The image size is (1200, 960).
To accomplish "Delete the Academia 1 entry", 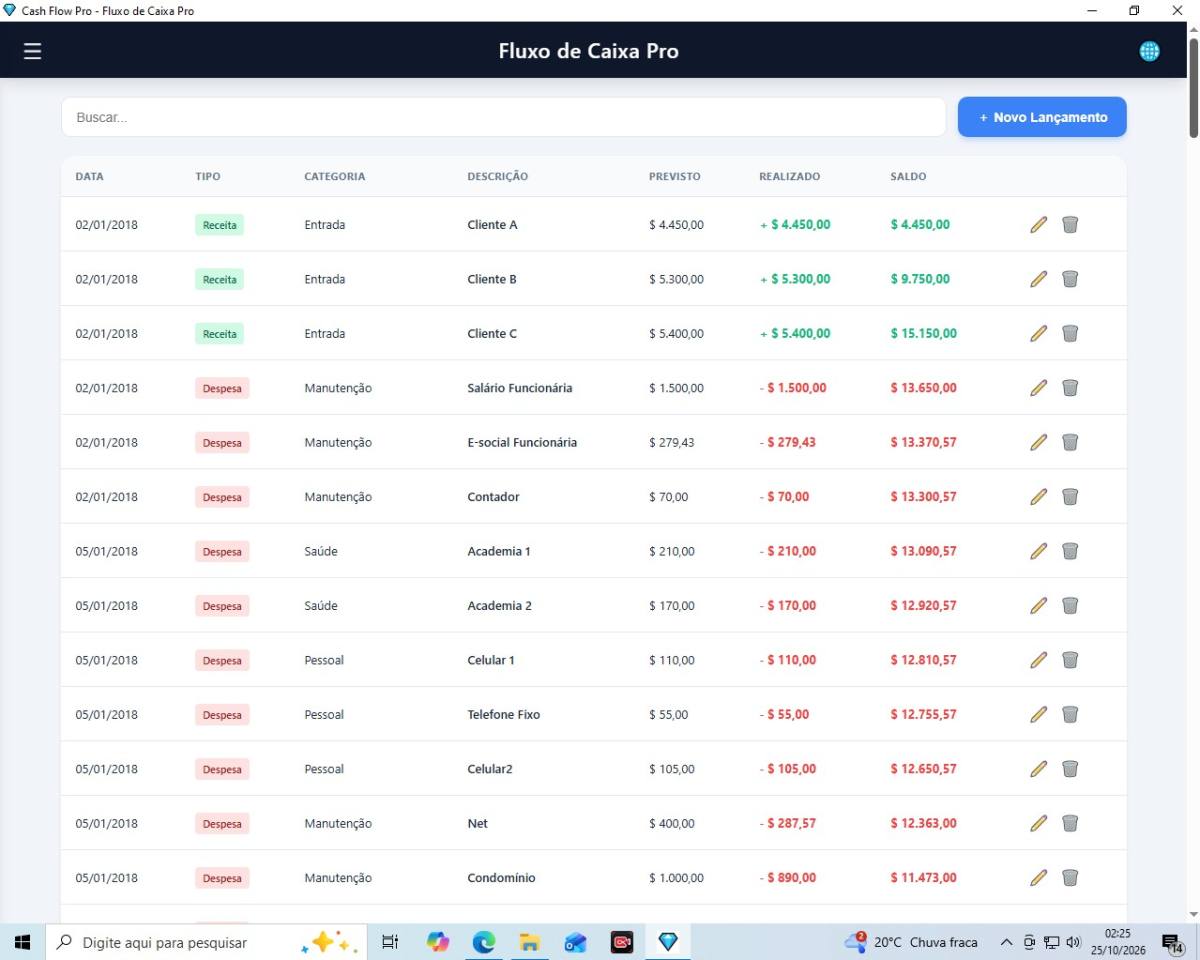I will click(1070, 551).
